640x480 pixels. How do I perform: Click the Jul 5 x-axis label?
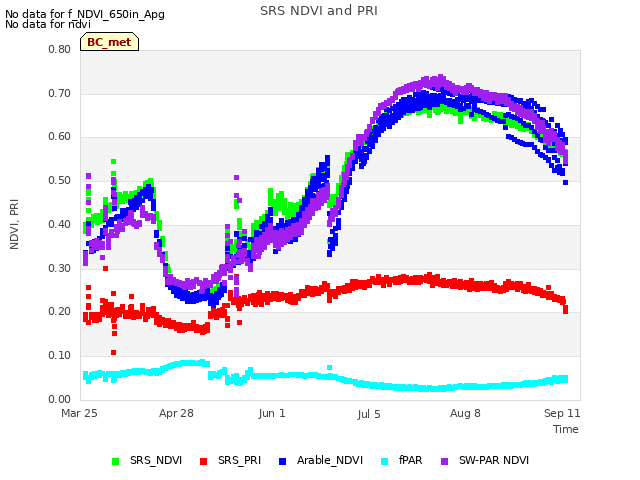[369, 414]
